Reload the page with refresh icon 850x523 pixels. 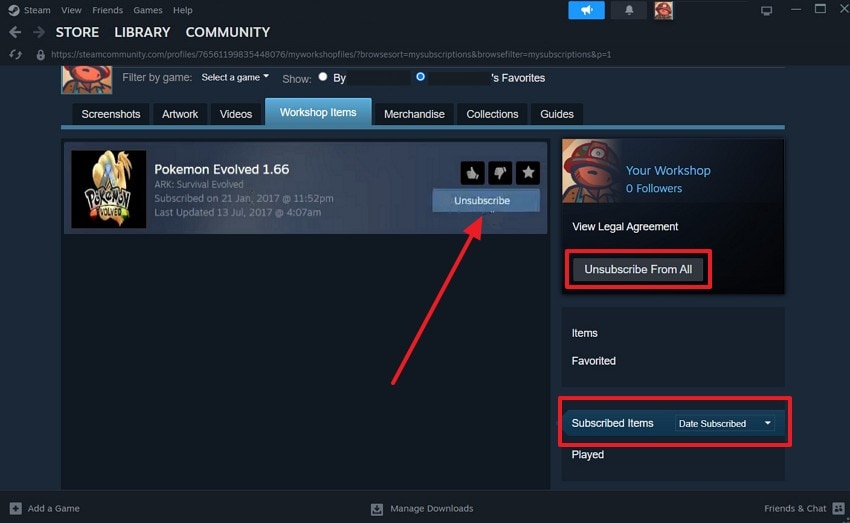pos(15,54)
